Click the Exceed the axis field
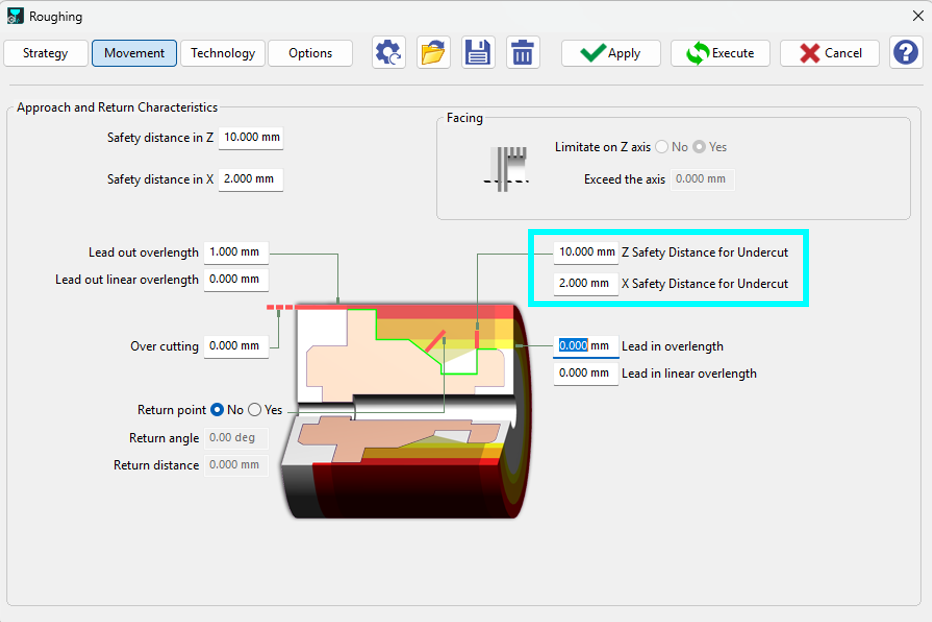932x622 pixels. pos(703,179)
